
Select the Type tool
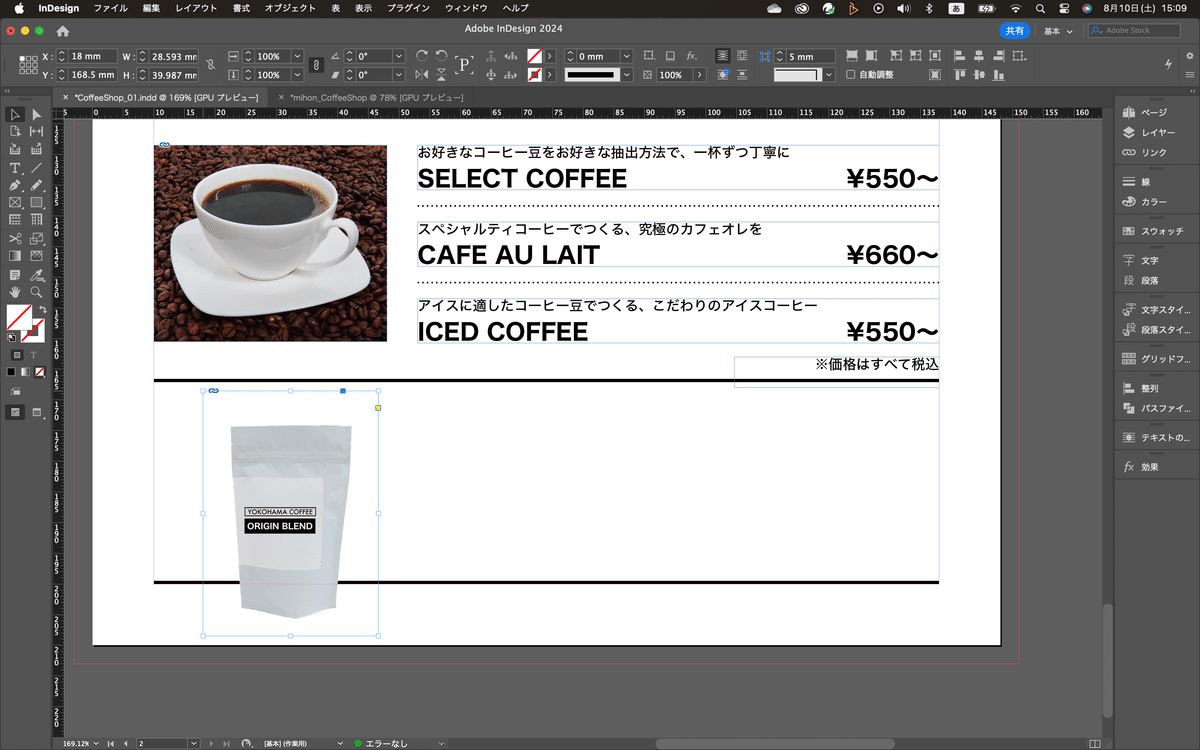(15, 168)
